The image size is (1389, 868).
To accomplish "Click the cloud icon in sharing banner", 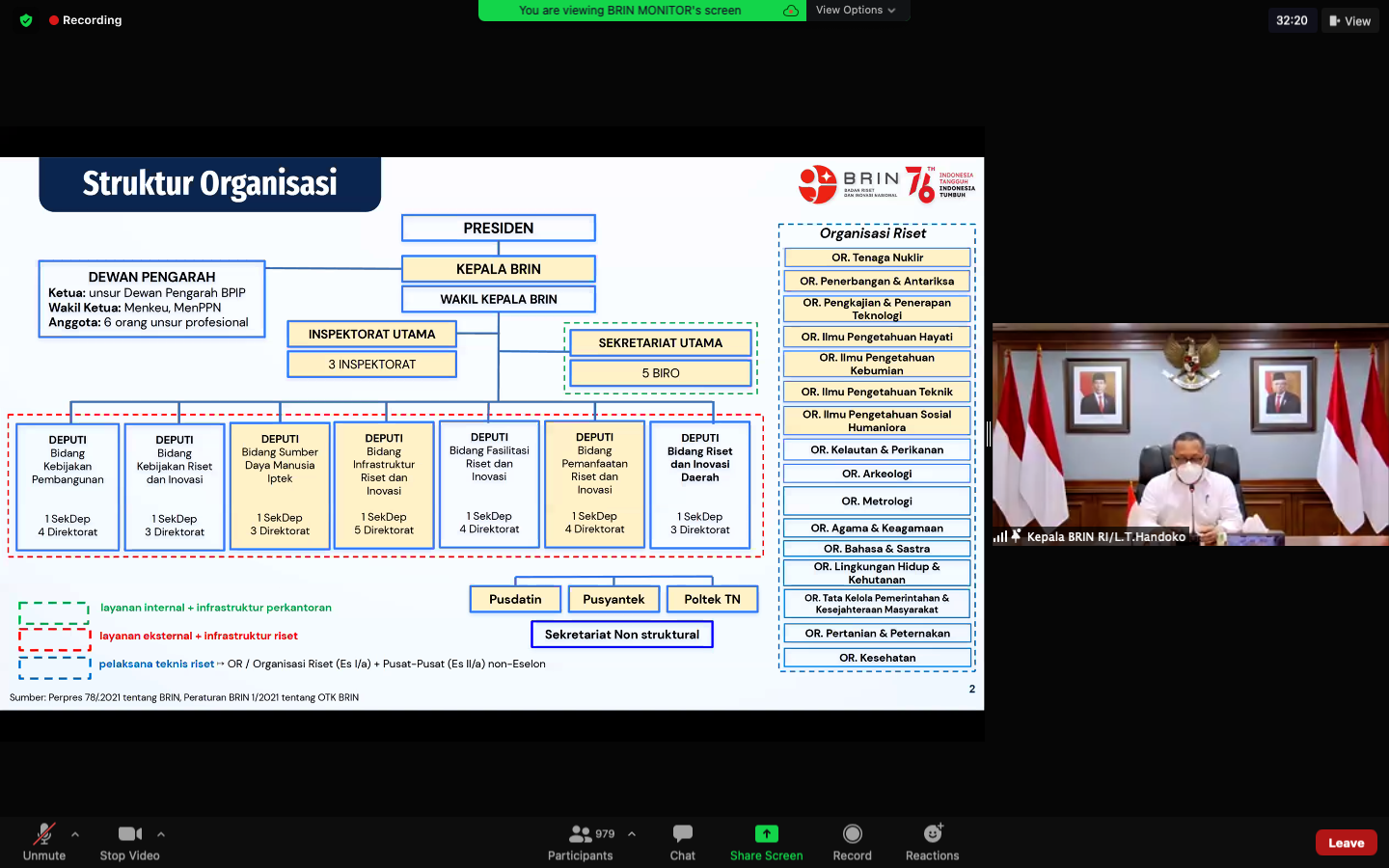I will pos(791,11).
